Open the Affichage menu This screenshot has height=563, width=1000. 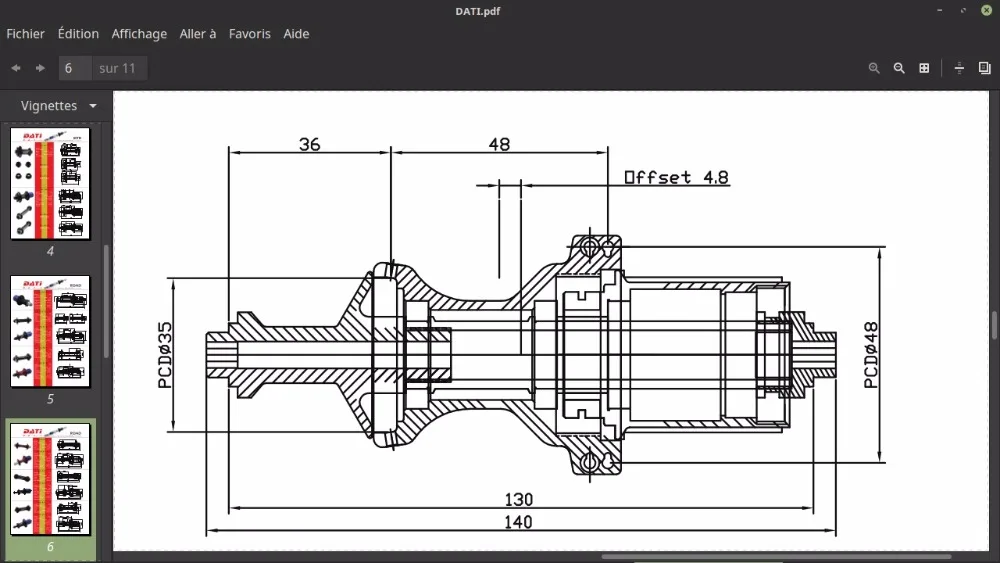139,34
